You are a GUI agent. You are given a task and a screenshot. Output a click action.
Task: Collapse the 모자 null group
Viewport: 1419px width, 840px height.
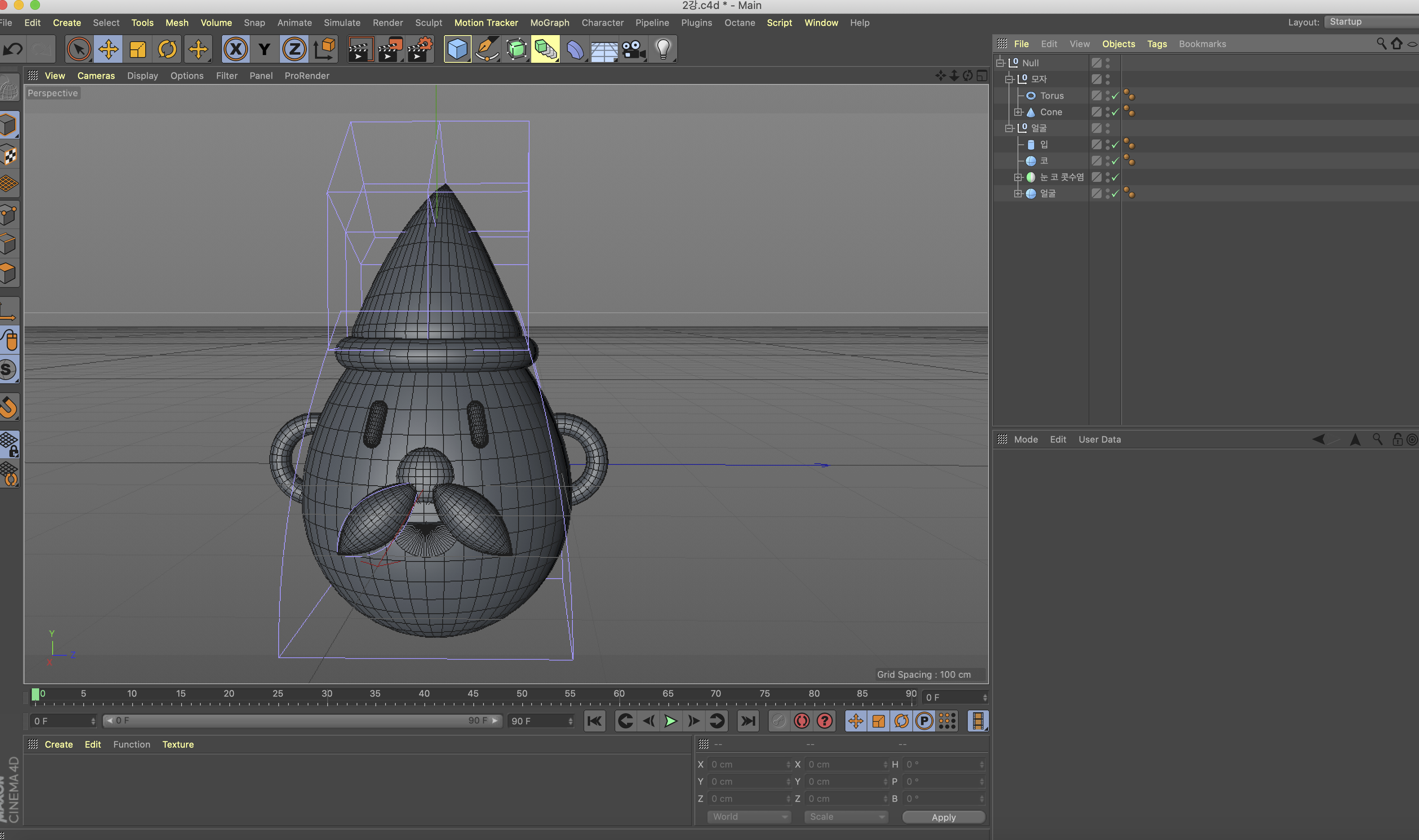pos(1009,79)
